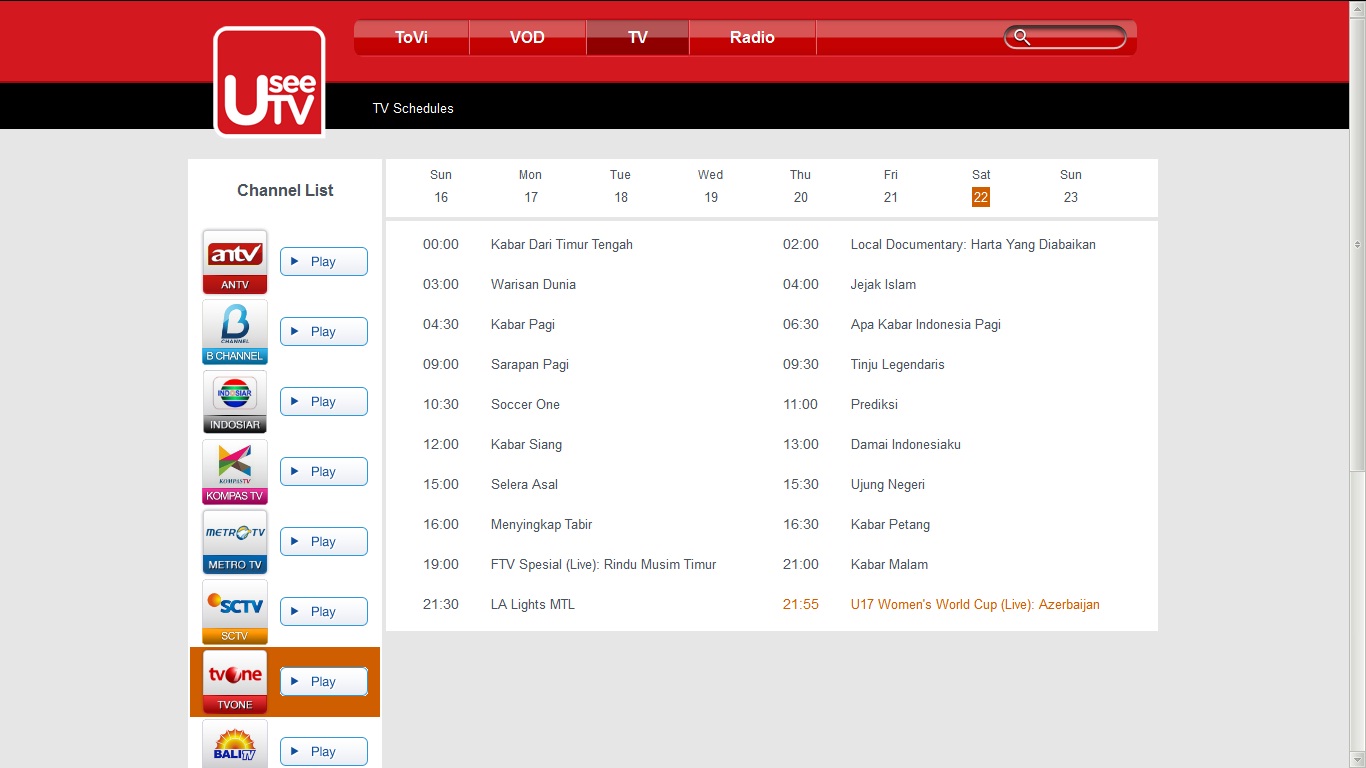
Task: Open the TV Schedules submenu link
Action: (x=413, y=108)
